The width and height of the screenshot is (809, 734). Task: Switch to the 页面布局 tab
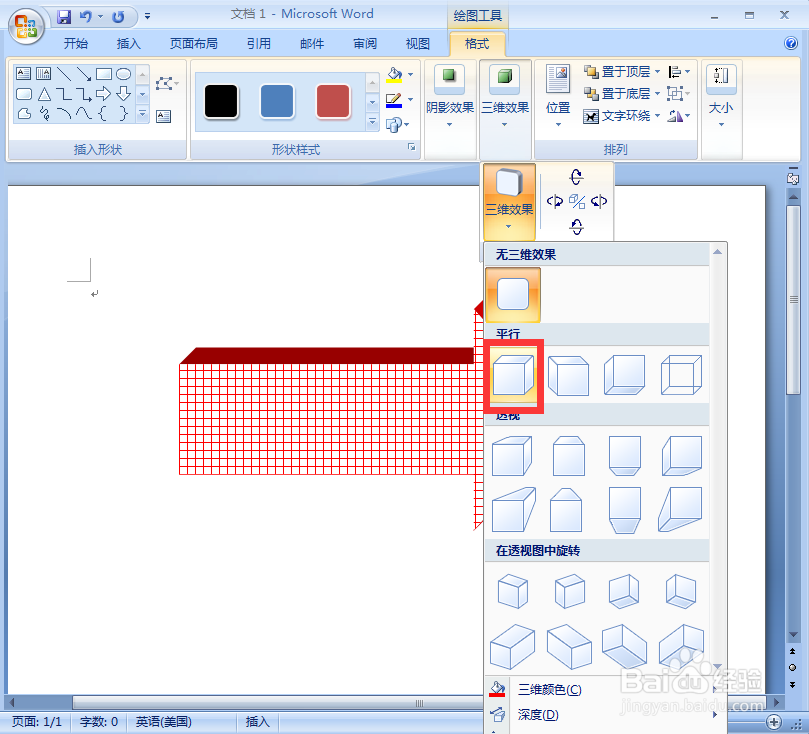point(193,43)
